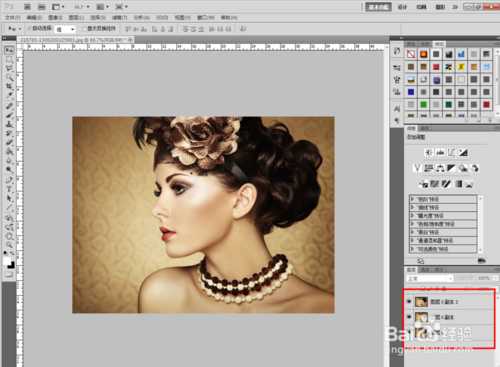Toggle visibility of the background copy layer
Screen dimensions: 500x367
point(409,316)
